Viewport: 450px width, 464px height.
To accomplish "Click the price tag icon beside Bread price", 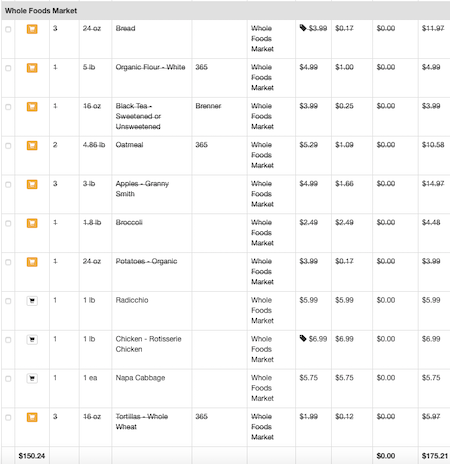I will [303, 28].
